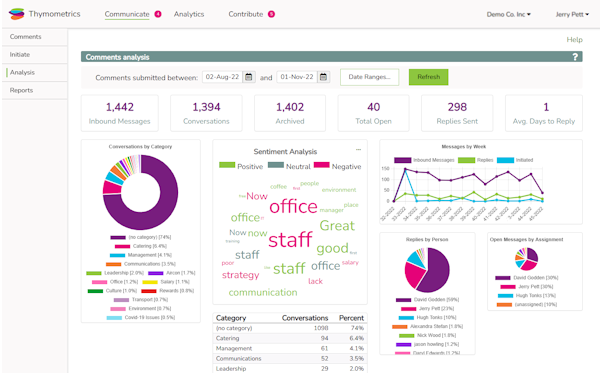Click the Conversations column header

tap(305, 318)
